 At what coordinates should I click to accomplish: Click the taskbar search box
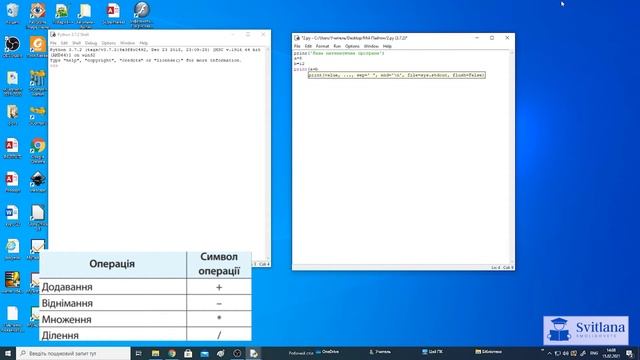point(73,353)
